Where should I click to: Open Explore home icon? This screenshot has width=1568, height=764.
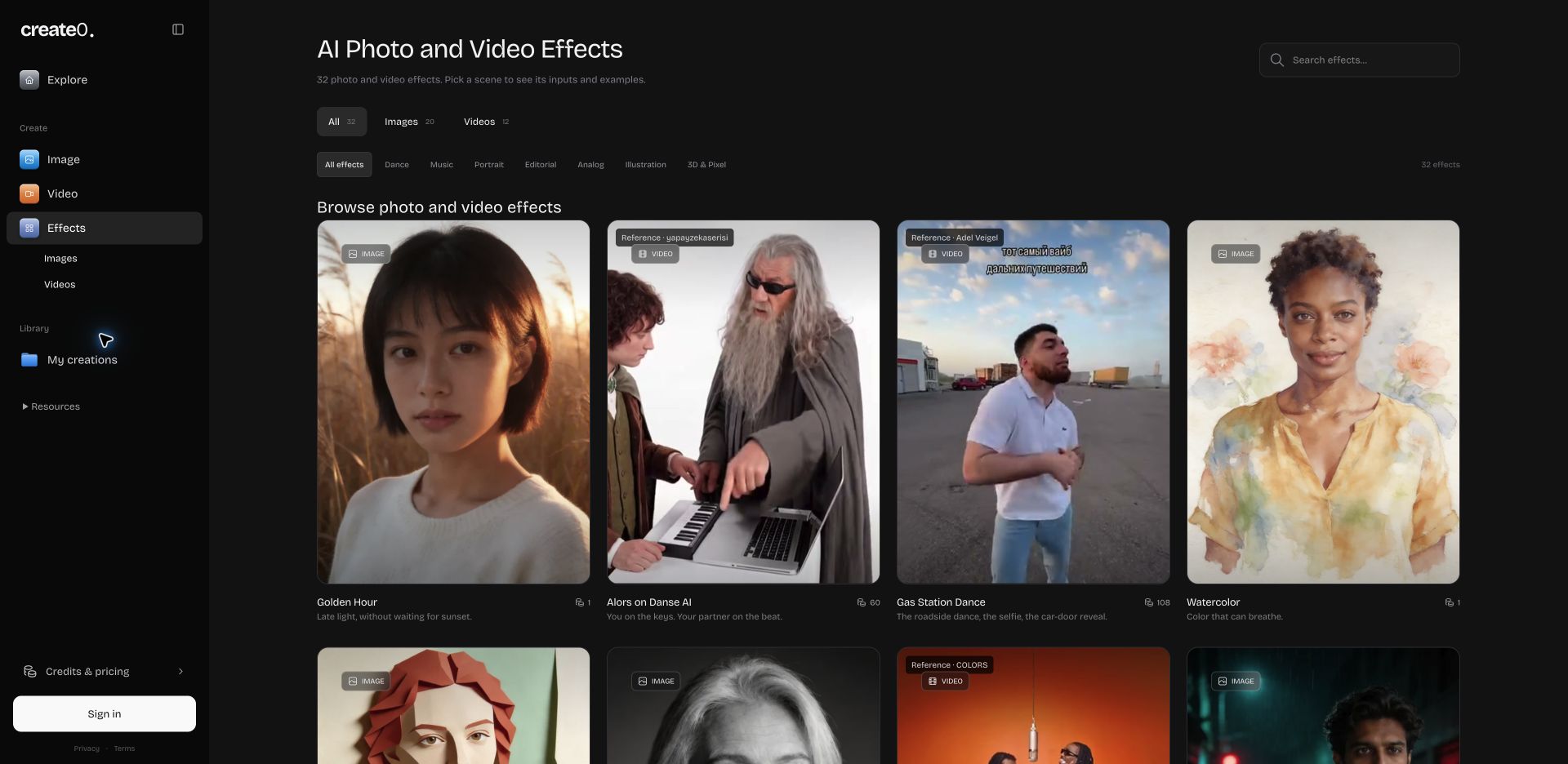(x=29, y=80)
